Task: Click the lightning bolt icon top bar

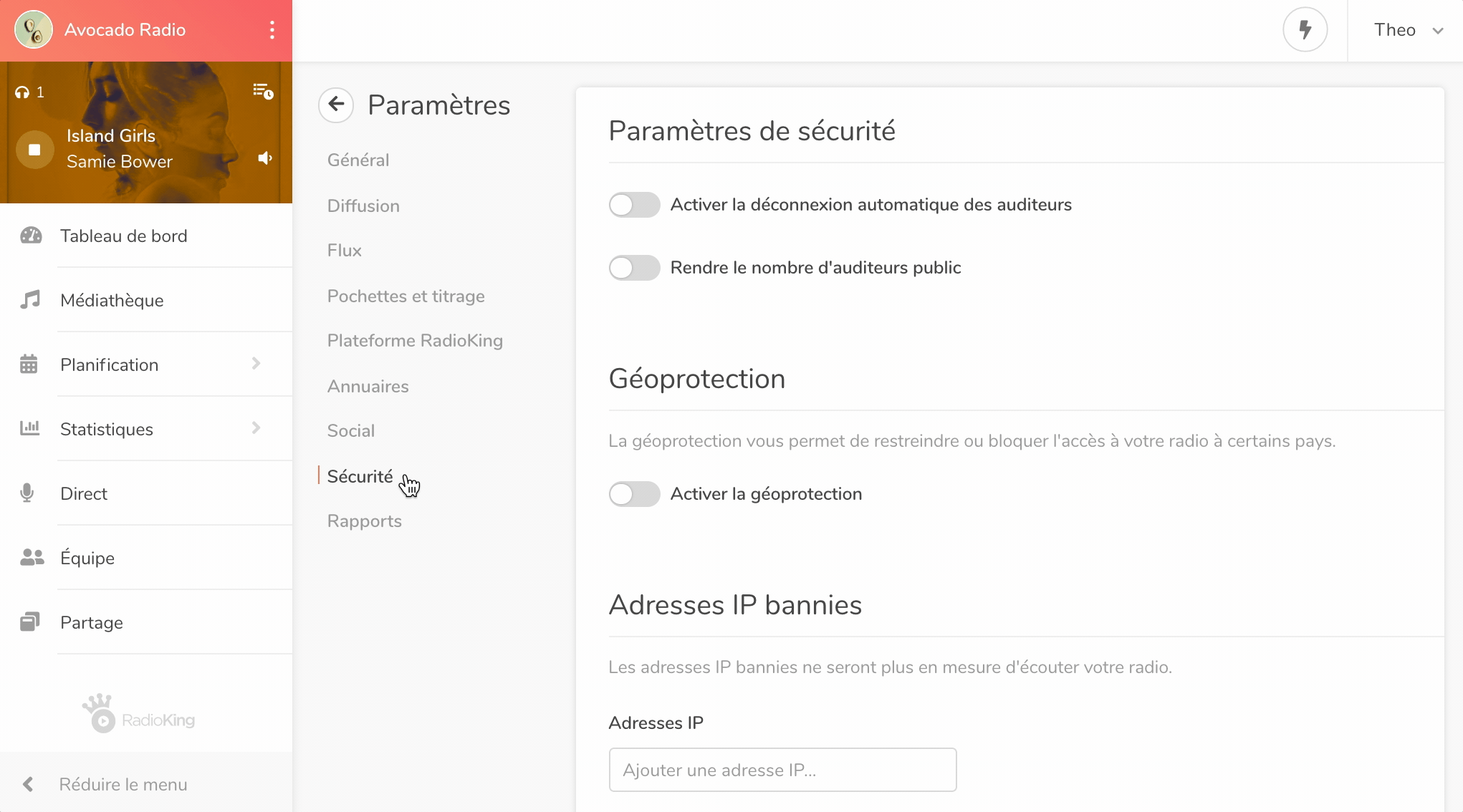Action: (1306, 30)
